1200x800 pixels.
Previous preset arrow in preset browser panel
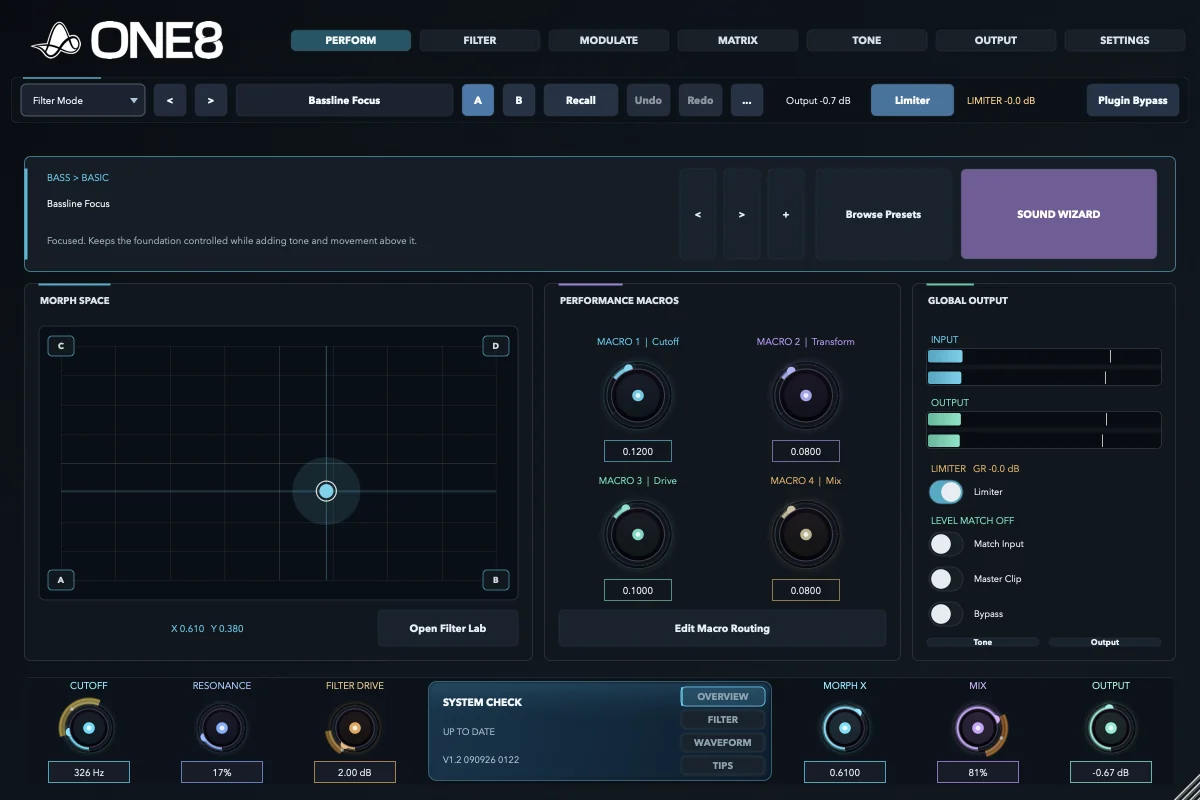tap(698, 214)
